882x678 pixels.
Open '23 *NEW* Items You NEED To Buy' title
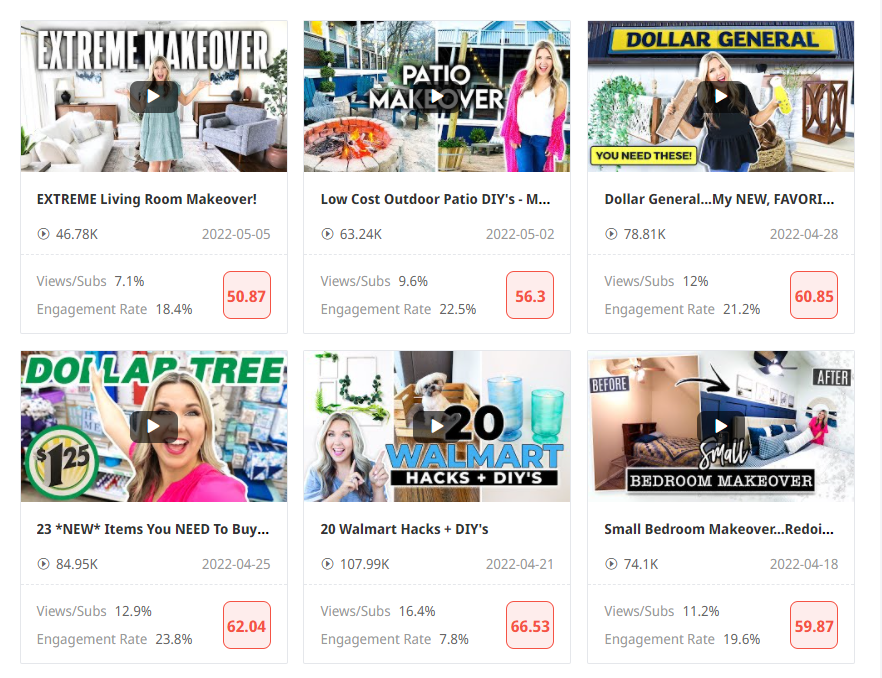[x=153, y=529]
